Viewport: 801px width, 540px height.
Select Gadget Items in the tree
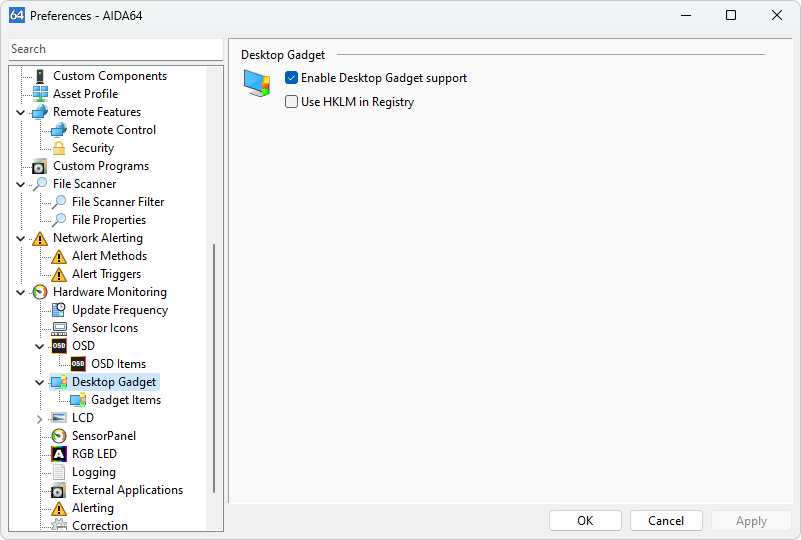point(125,400)
